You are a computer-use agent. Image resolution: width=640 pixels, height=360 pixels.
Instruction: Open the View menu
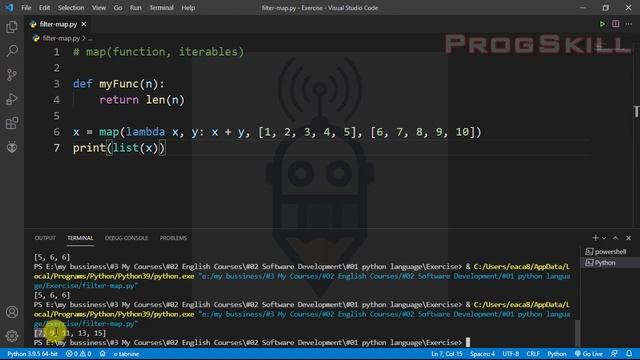tap(98, 8)
